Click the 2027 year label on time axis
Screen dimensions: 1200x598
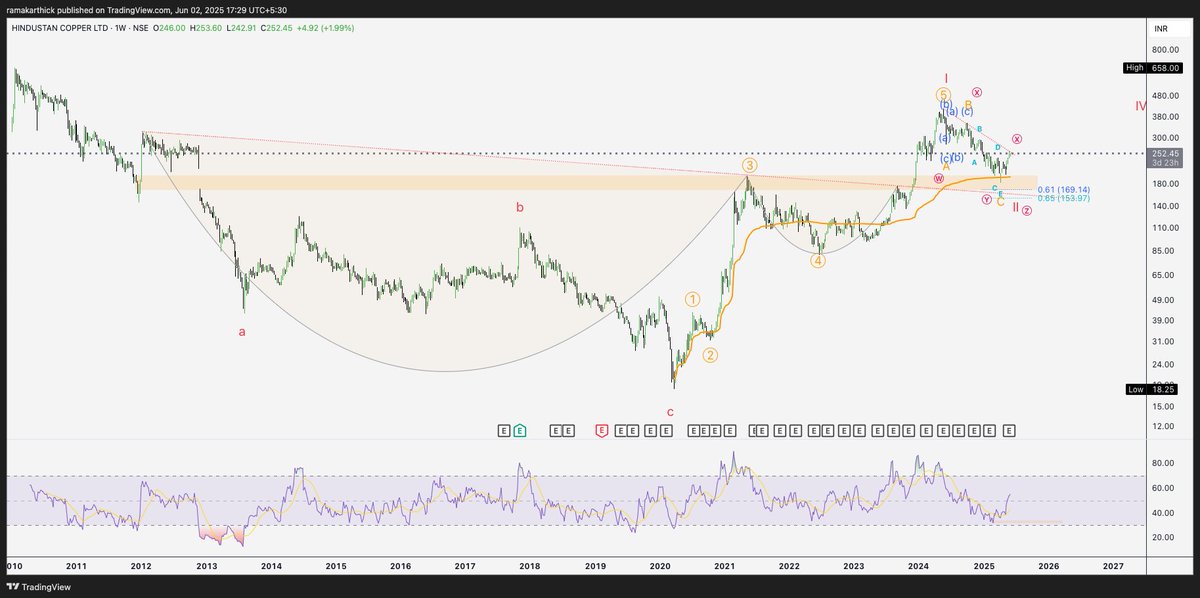[1112, 566]
